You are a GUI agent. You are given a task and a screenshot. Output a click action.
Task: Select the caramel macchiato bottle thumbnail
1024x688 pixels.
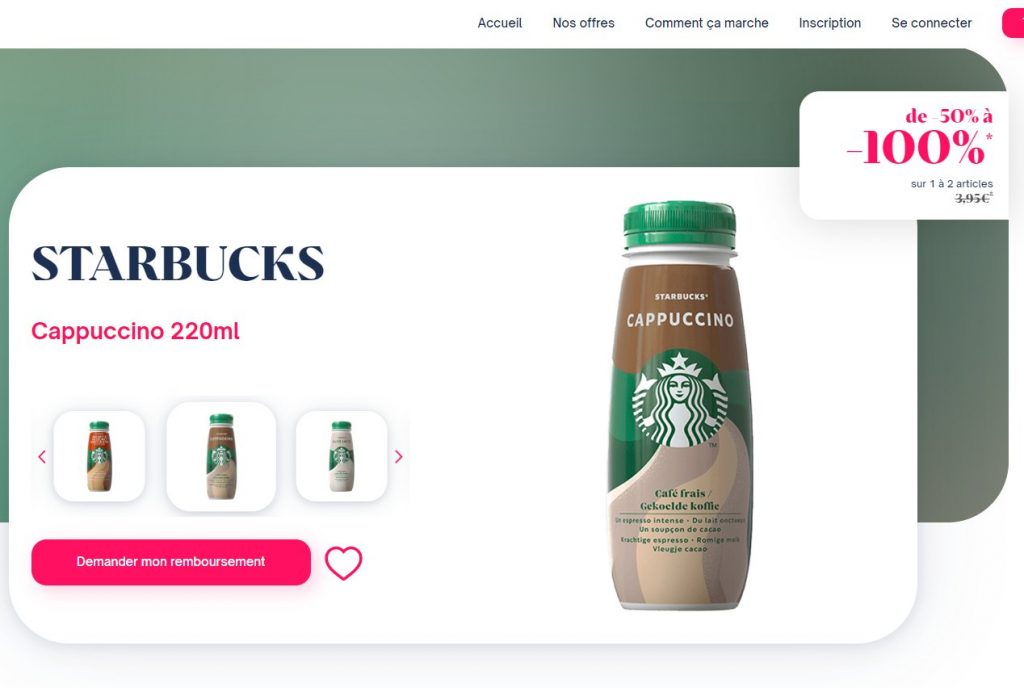99,456
